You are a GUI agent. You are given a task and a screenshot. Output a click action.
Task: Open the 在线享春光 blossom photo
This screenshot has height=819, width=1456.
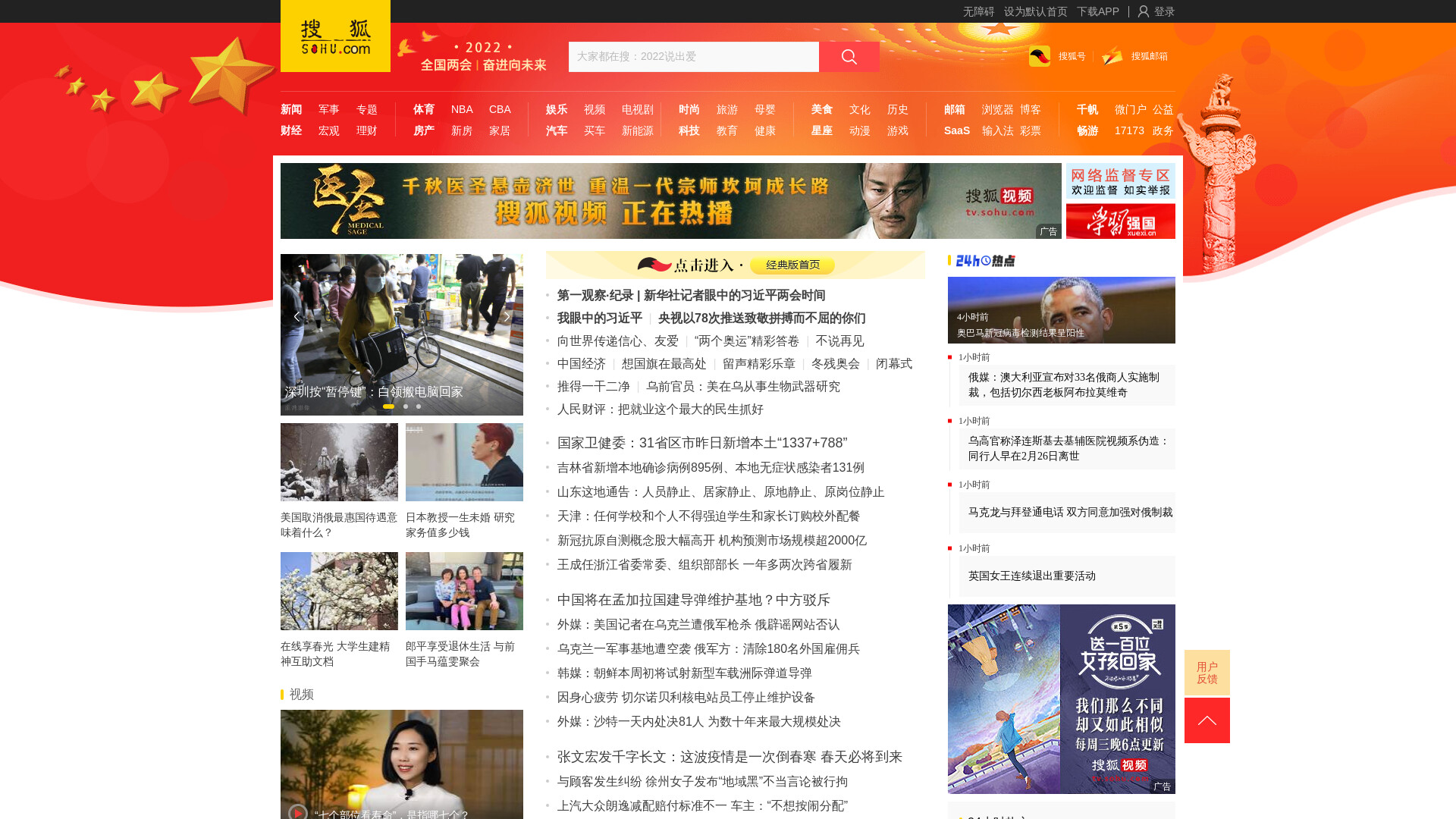point(339,591)
